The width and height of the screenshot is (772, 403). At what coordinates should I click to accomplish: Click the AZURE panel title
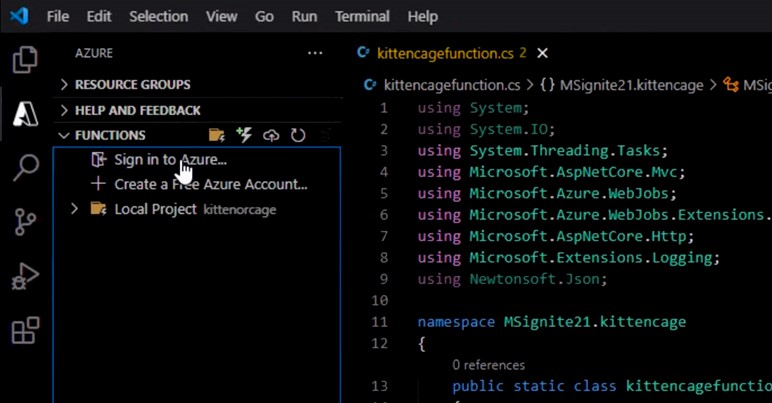94,53
